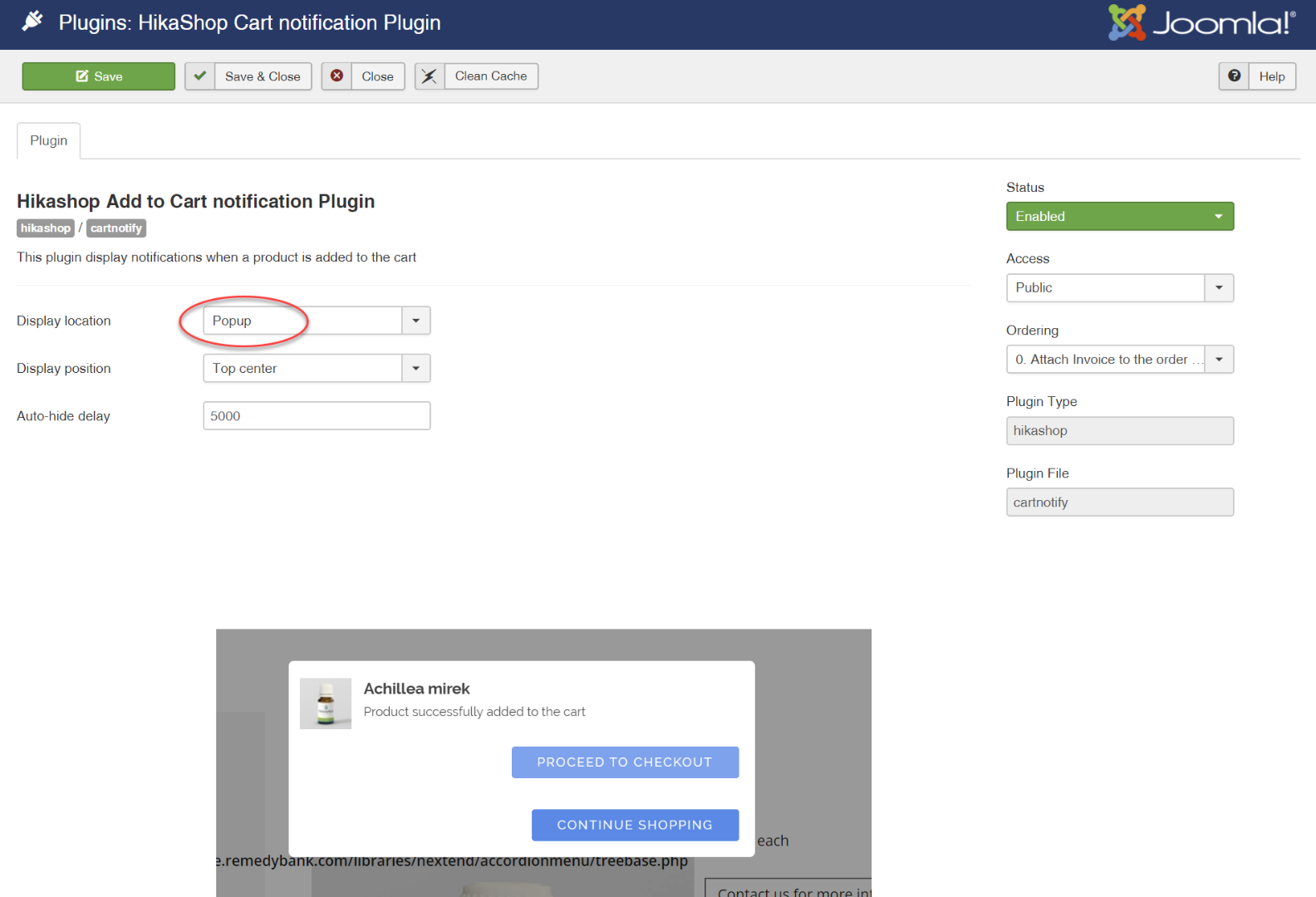Click the Proceed to Checkout button
Image resolution: width=1316 pixels, height=897 pixels.
tap(625, 762)
